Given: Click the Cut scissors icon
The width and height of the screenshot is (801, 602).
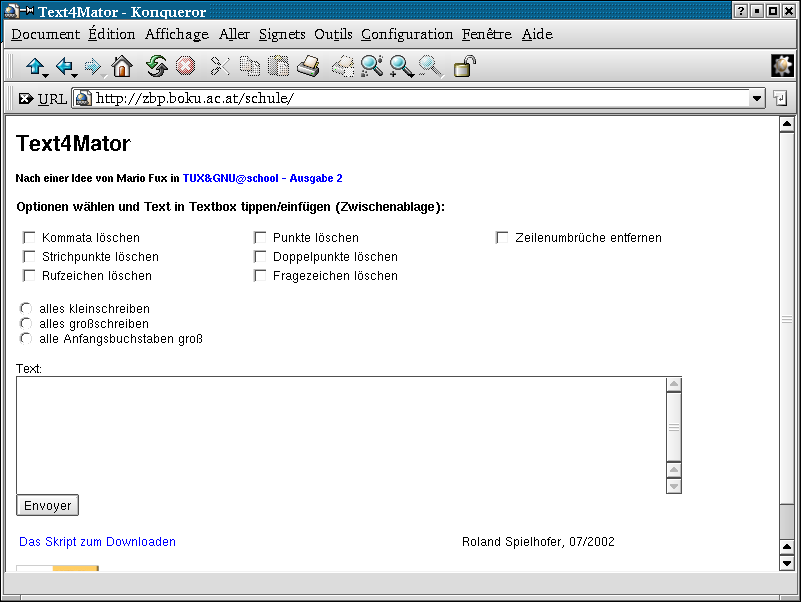Looking at the screenshot, I should [220, 66].
